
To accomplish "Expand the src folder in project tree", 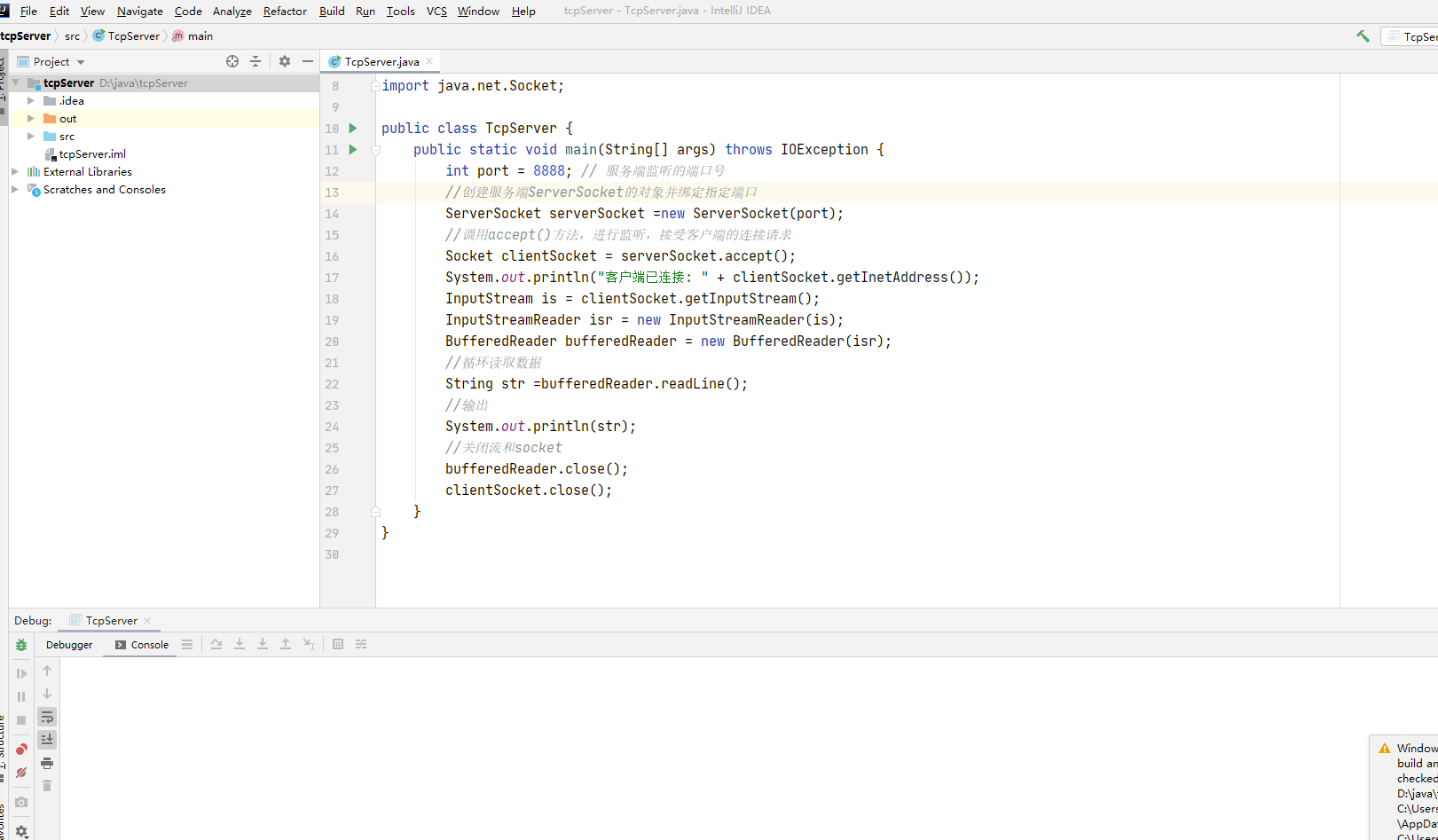I will (31, 136).
